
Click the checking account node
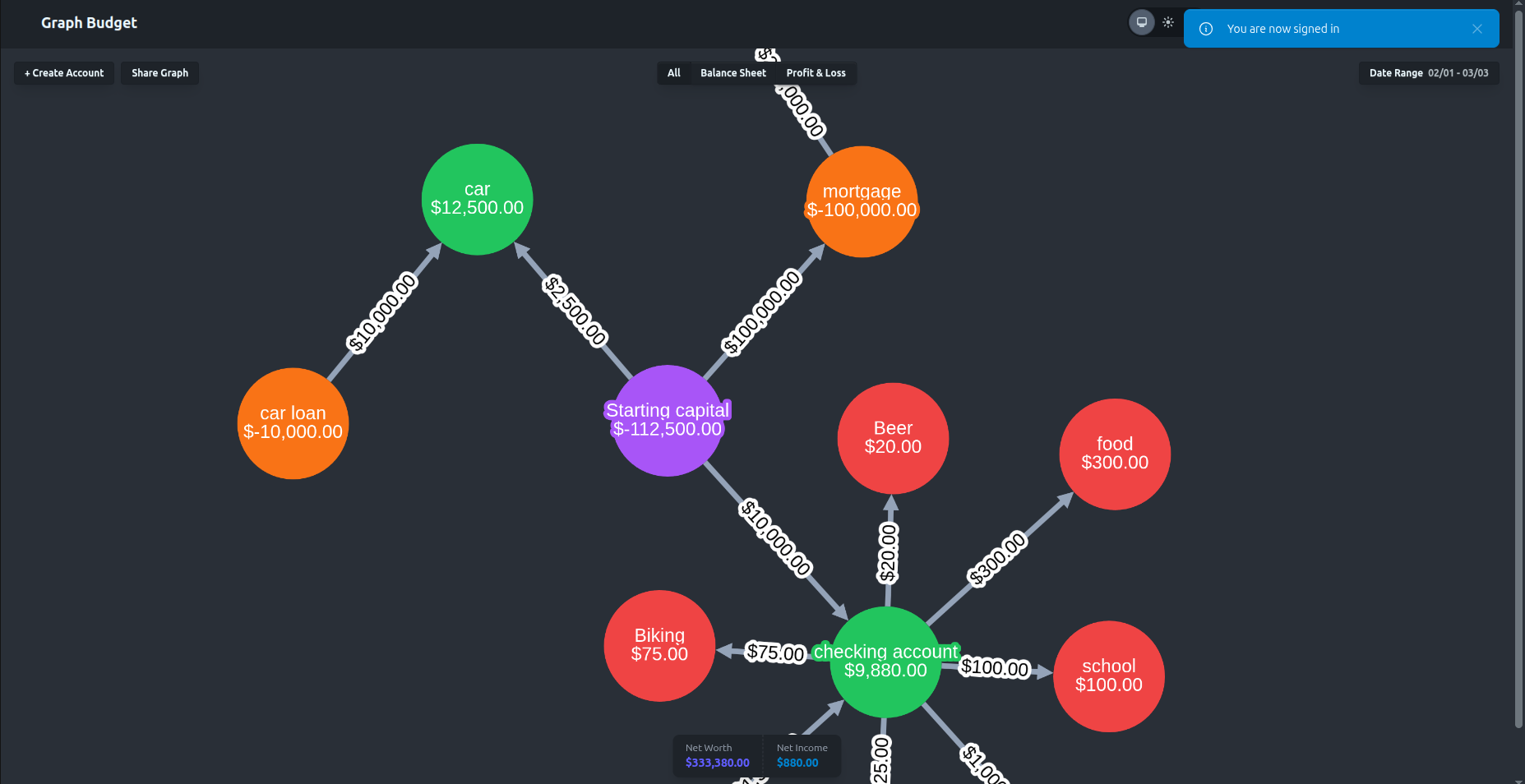[x=885, y=662]
